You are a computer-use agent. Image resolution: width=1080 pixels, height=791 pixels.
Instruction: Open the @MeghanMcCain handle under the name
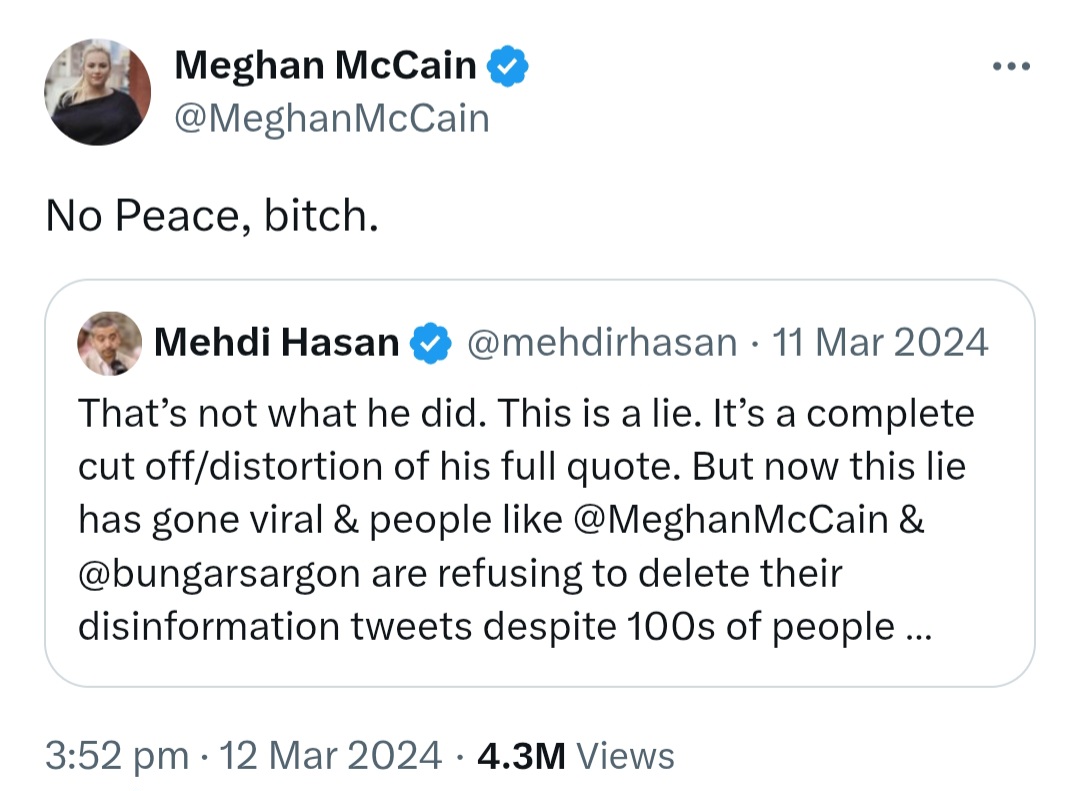pyautogui.click(x=332, y=119)
